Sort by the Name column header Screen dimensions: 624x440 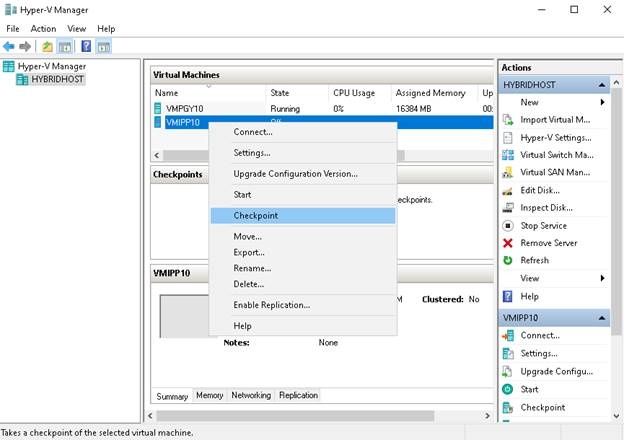[x=209, y=93]
